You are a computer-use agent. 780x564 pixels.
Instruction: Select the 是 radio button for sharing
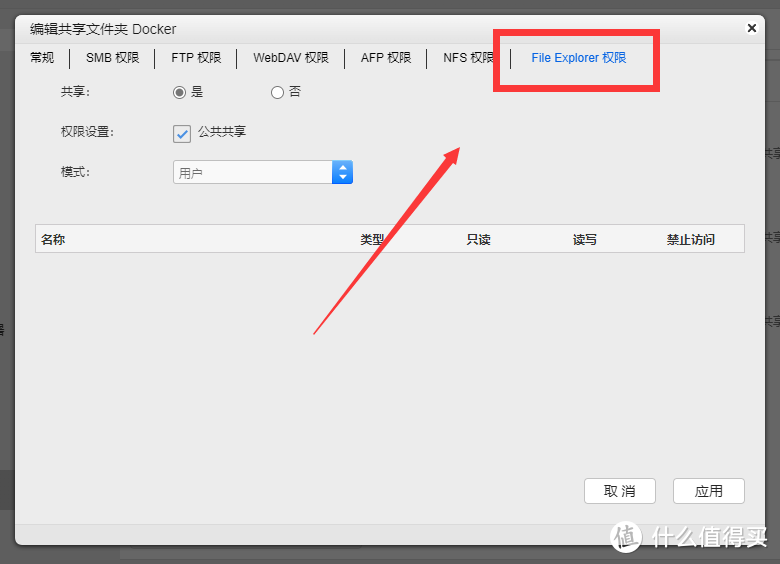180,93
